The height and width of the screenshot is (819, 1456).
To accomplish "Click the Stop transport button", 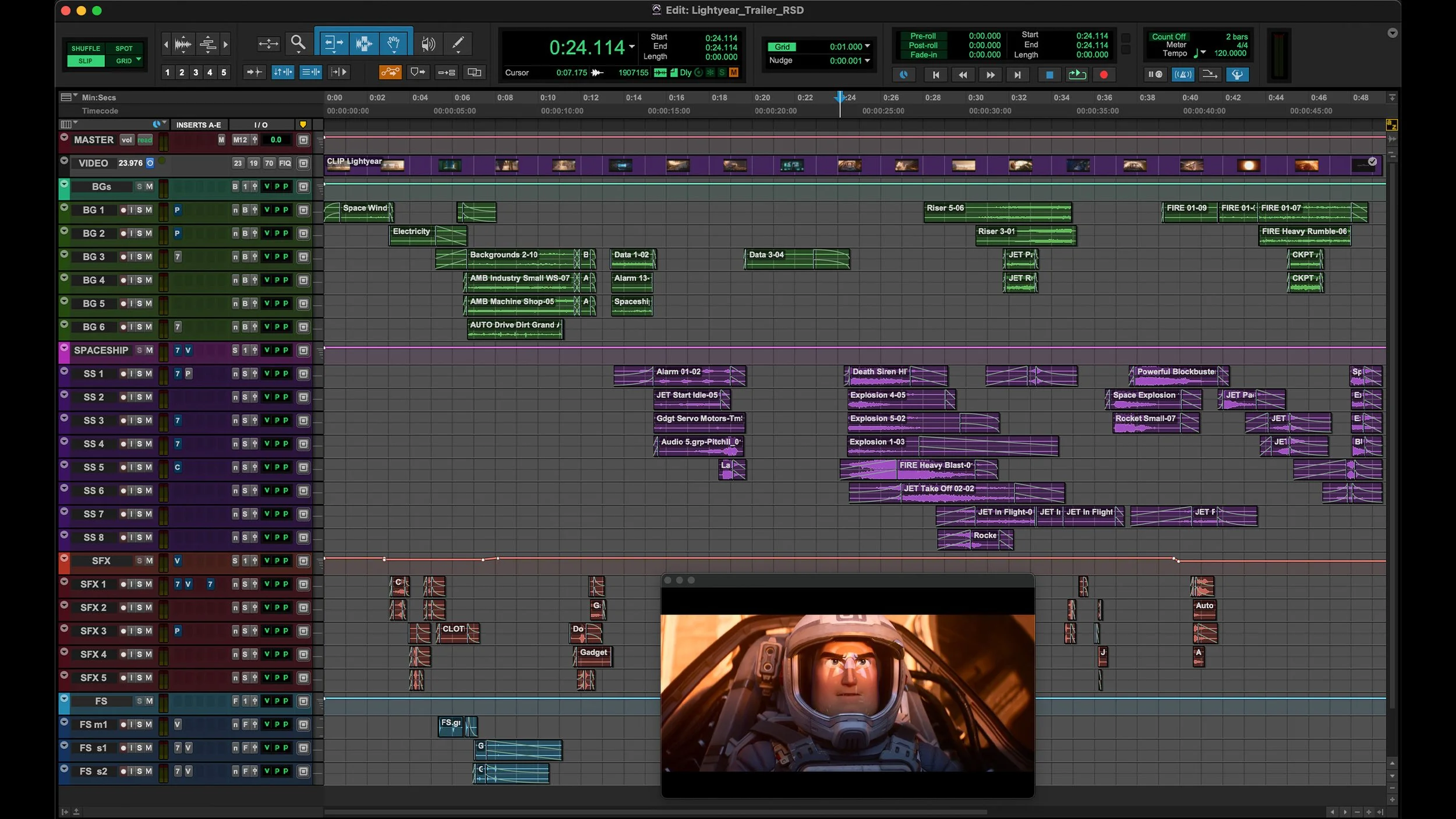I will coord(1049,75).
